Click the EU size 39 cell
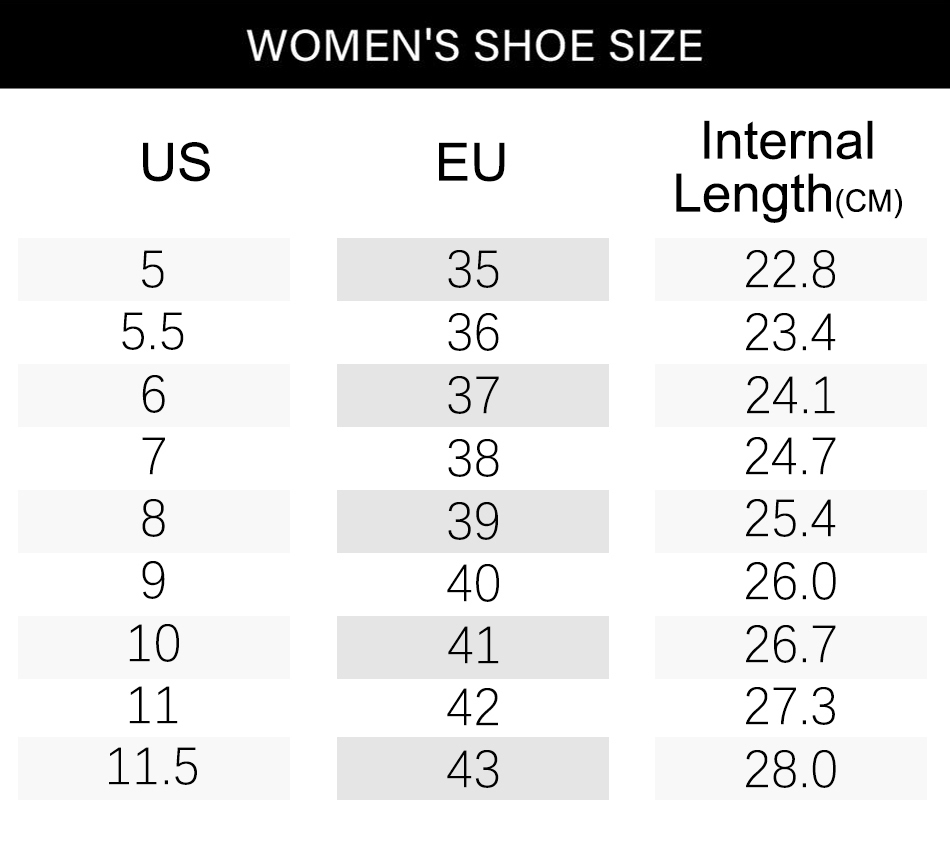950x862 pixels. click(x=473, y=522)
